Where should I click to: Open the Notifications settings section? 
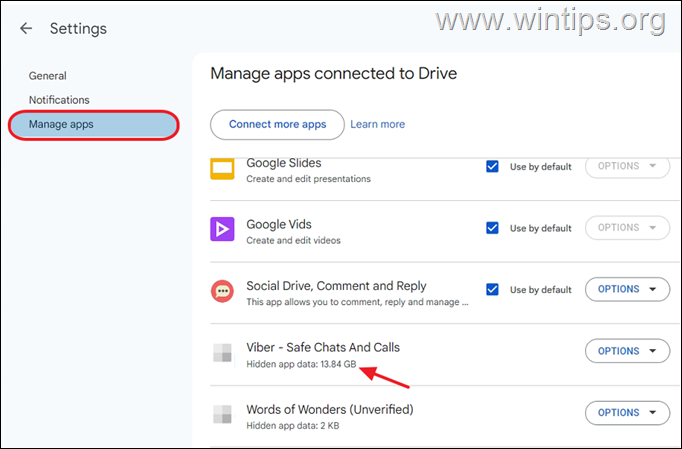tap(59, 100)
